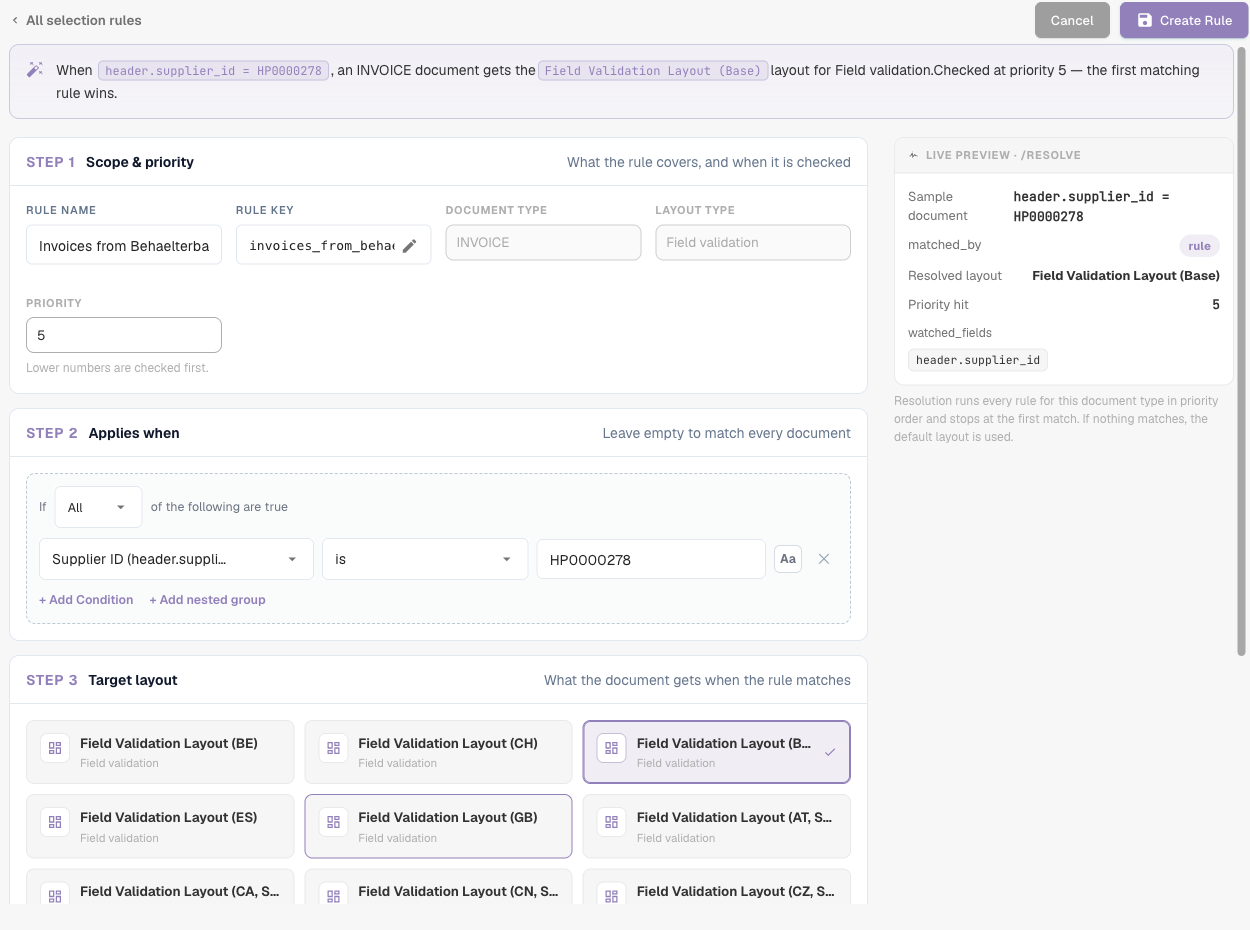The width and height of the screenshot is (1250, 930).
Task: Click the page vertical scrollbar
Action: 1242,350
